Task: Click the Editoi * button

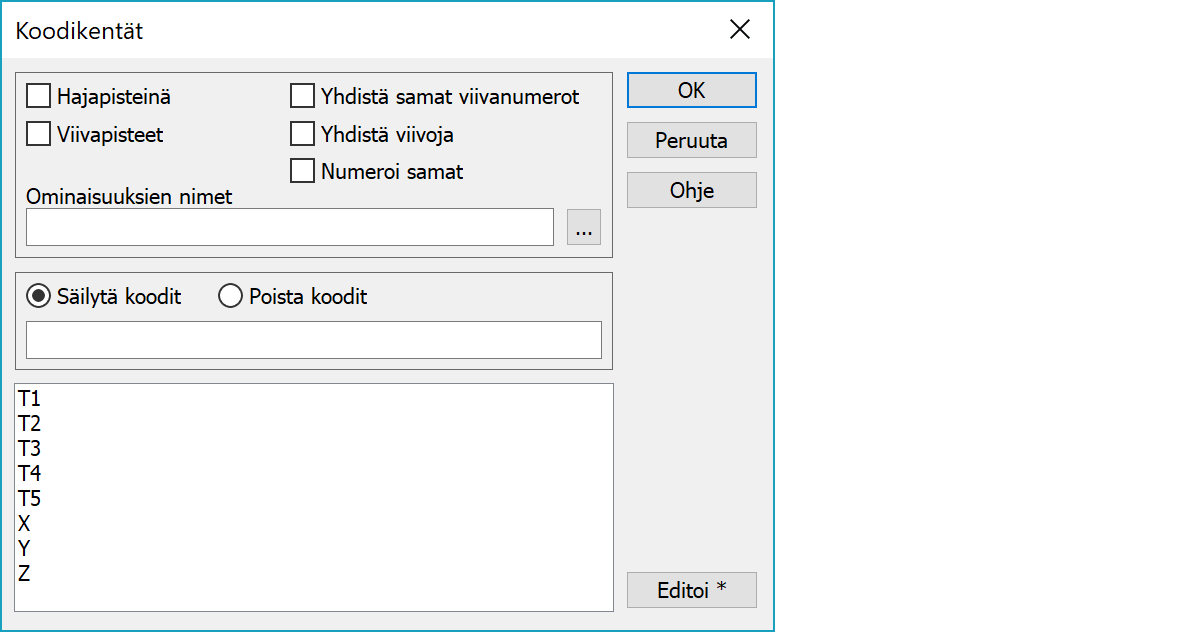Action: tap(691, 590)
